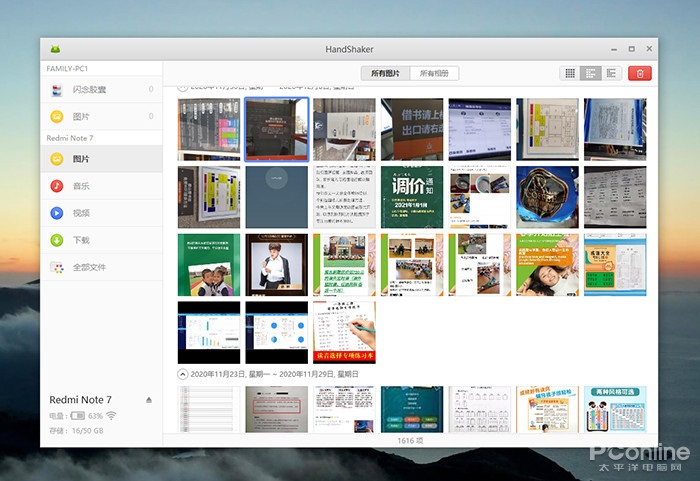This screenshot has height=481, width=700.
Task: Select the blue-highlighted thumbnail in first row
Action: coord(275,129)
